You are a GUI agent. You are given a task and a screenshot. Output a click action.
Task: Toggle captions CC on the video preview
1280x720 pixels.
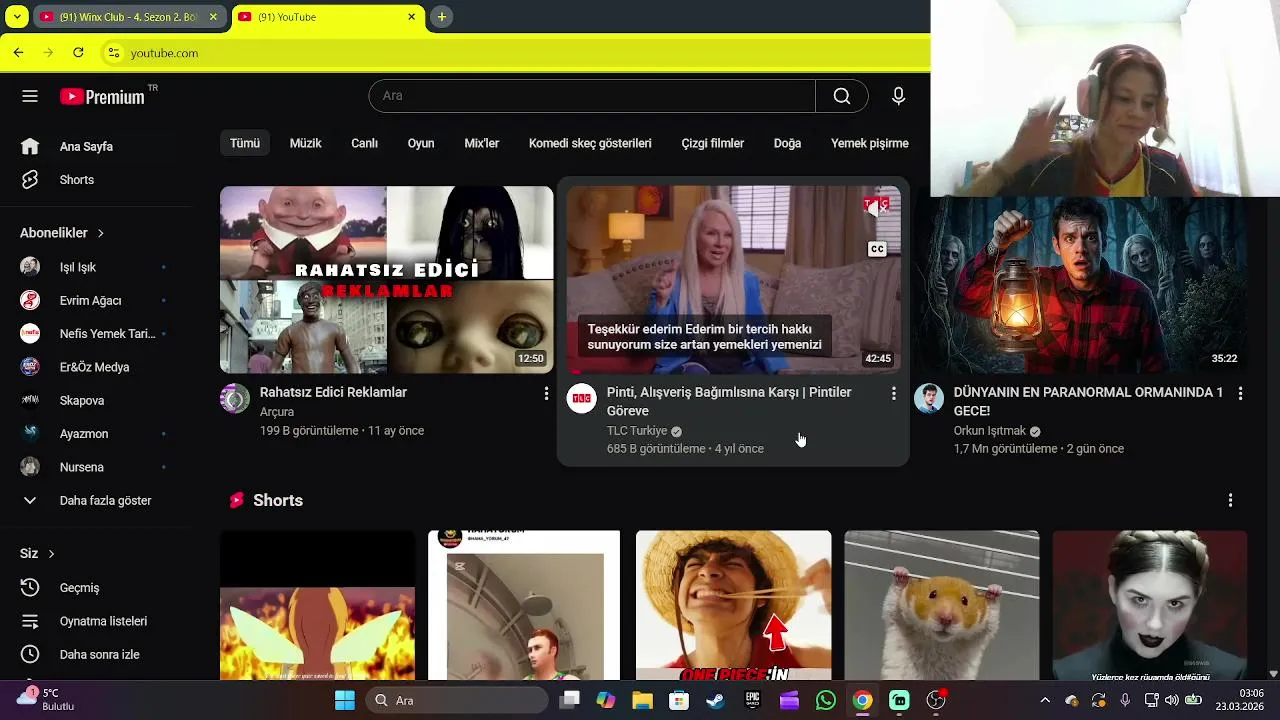coord(877,249)
